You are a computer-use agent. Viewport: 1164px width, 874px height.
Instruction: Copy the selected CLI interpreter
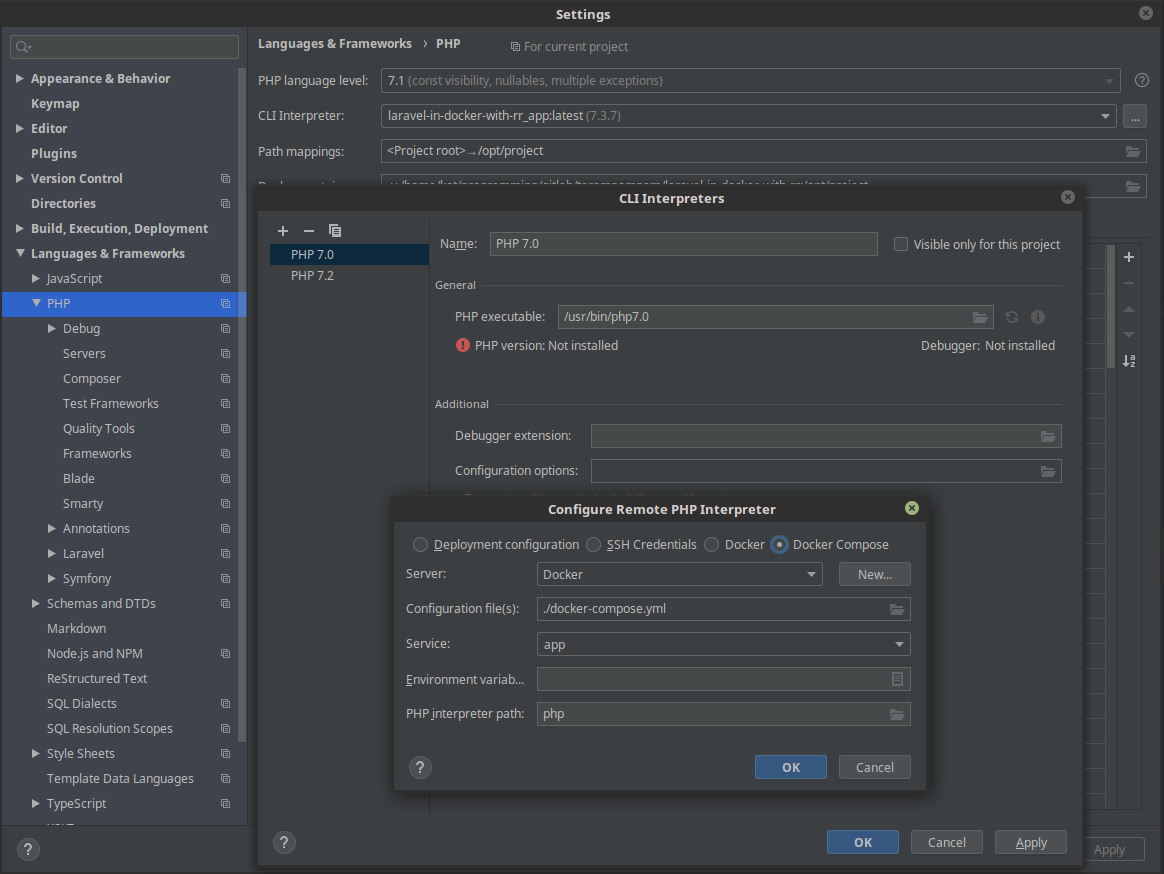pos(335,231)
